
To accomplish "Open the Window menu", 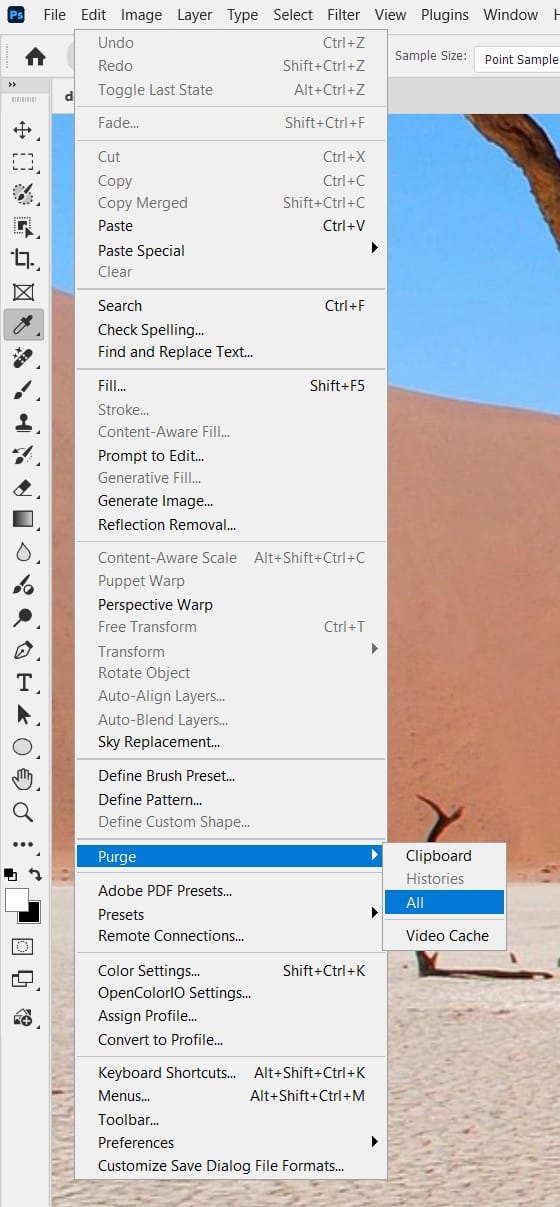I will [511, 15].
